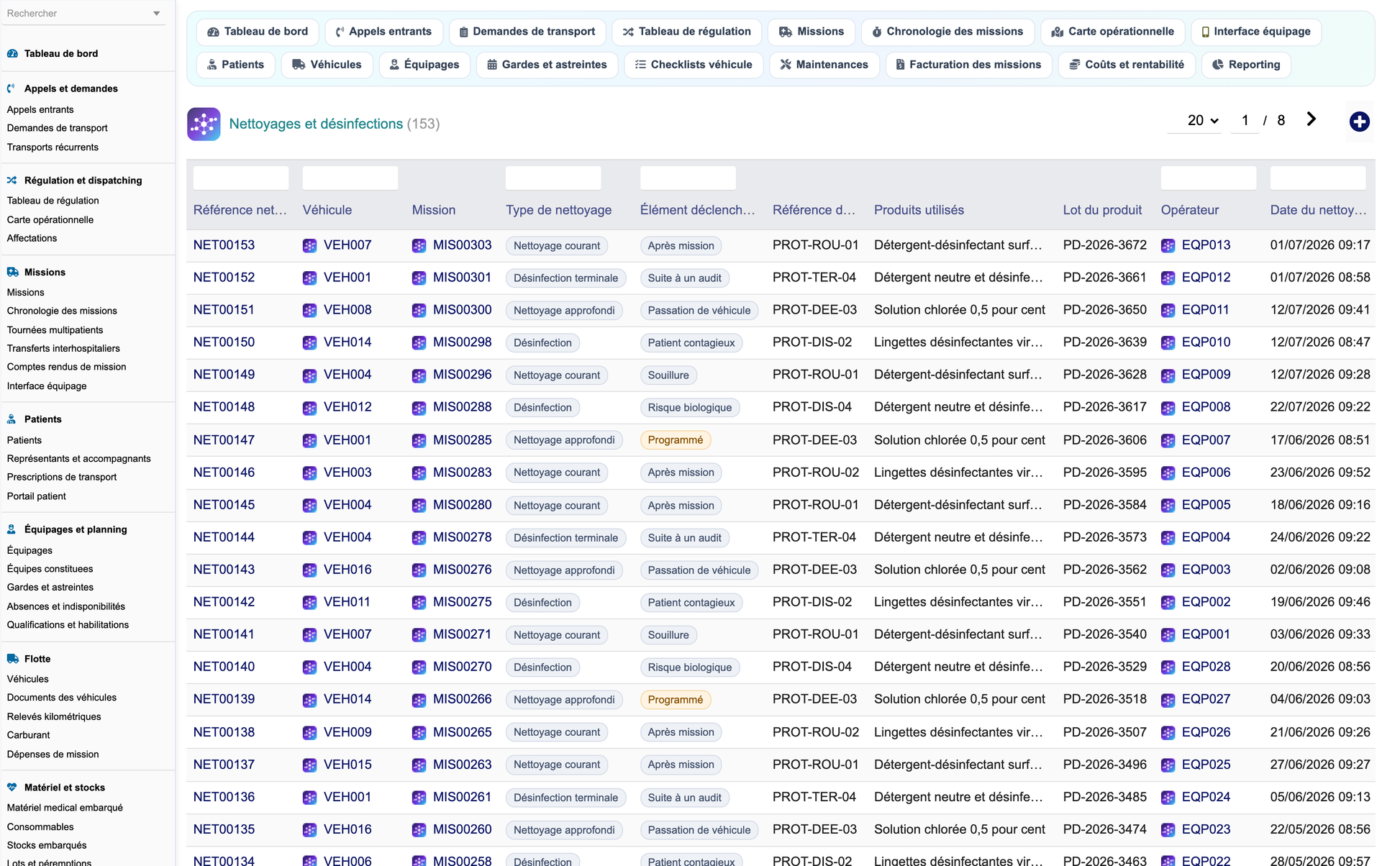The height and width of the screenshot is (866, 1400).
Task: Click operator icon beside EQP003
Action: tap(1168, 570)
